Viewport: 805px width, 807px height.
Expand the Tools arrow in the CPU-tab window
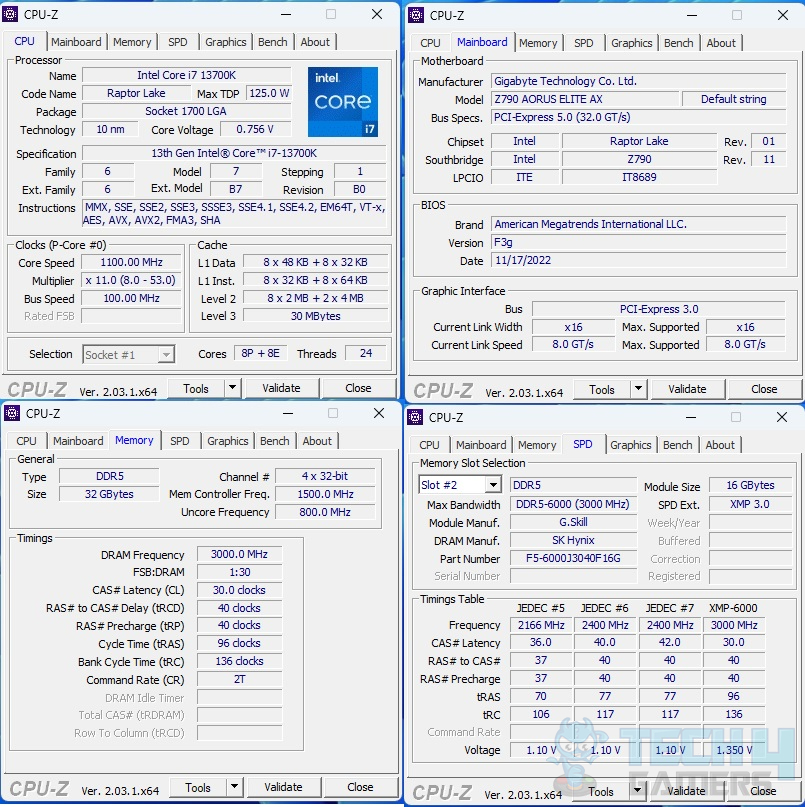pyautogui.click(x=233, y=388)
